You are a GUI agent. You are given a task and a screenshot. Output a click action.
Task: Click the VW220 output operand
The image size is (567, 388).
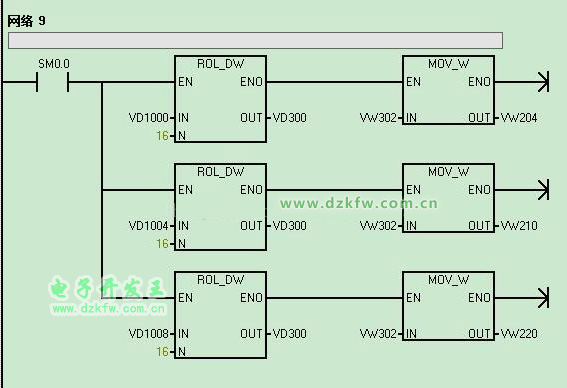pyautogui.click(x=519, y=334)
